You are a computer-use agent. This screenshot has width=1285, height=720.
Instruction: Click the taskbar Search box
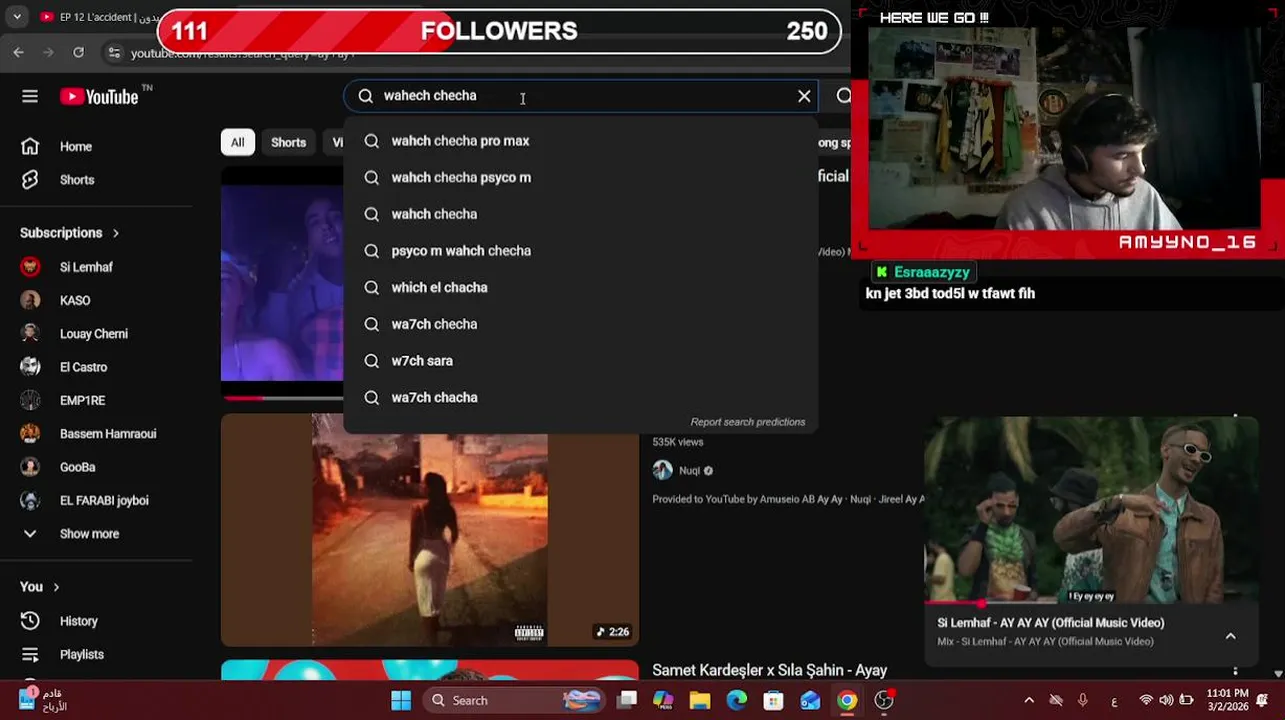click(x=515, y=700)
